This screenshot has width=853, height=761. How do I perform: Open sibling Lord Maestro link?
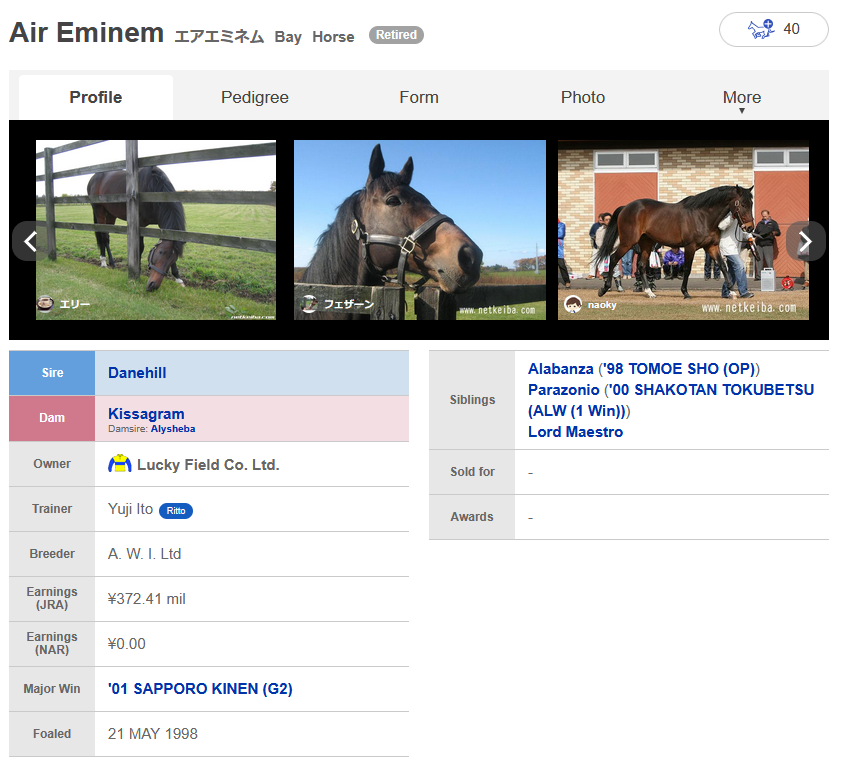[x=576, y=432]
